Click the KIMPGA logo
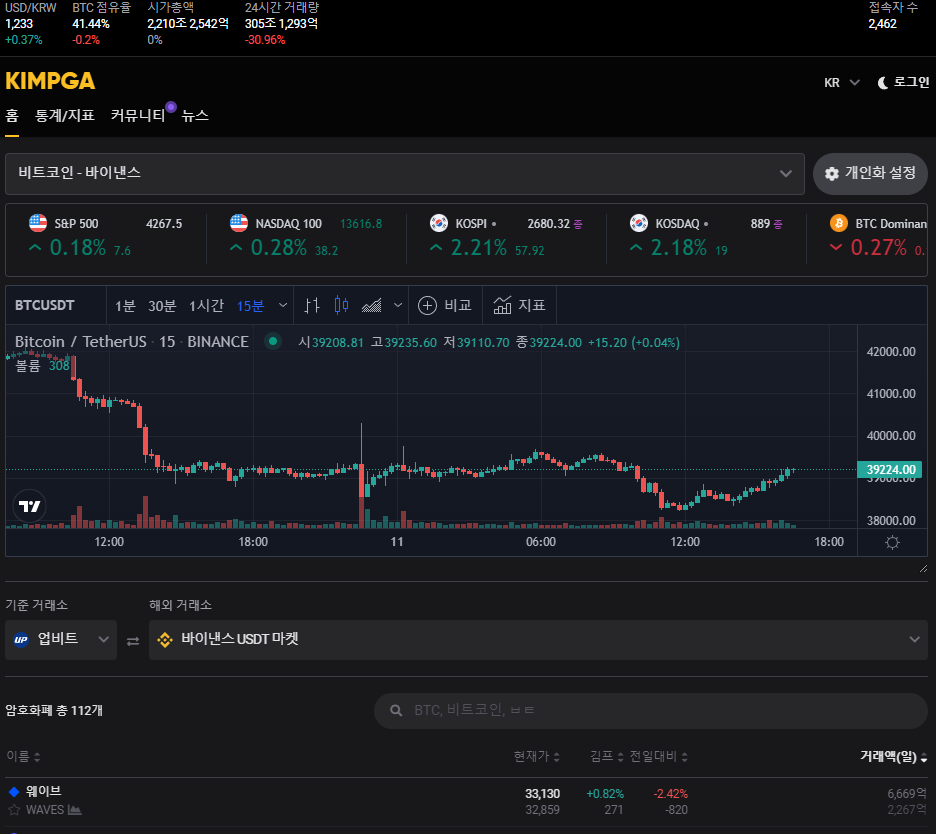 click(x=50, y=81)
